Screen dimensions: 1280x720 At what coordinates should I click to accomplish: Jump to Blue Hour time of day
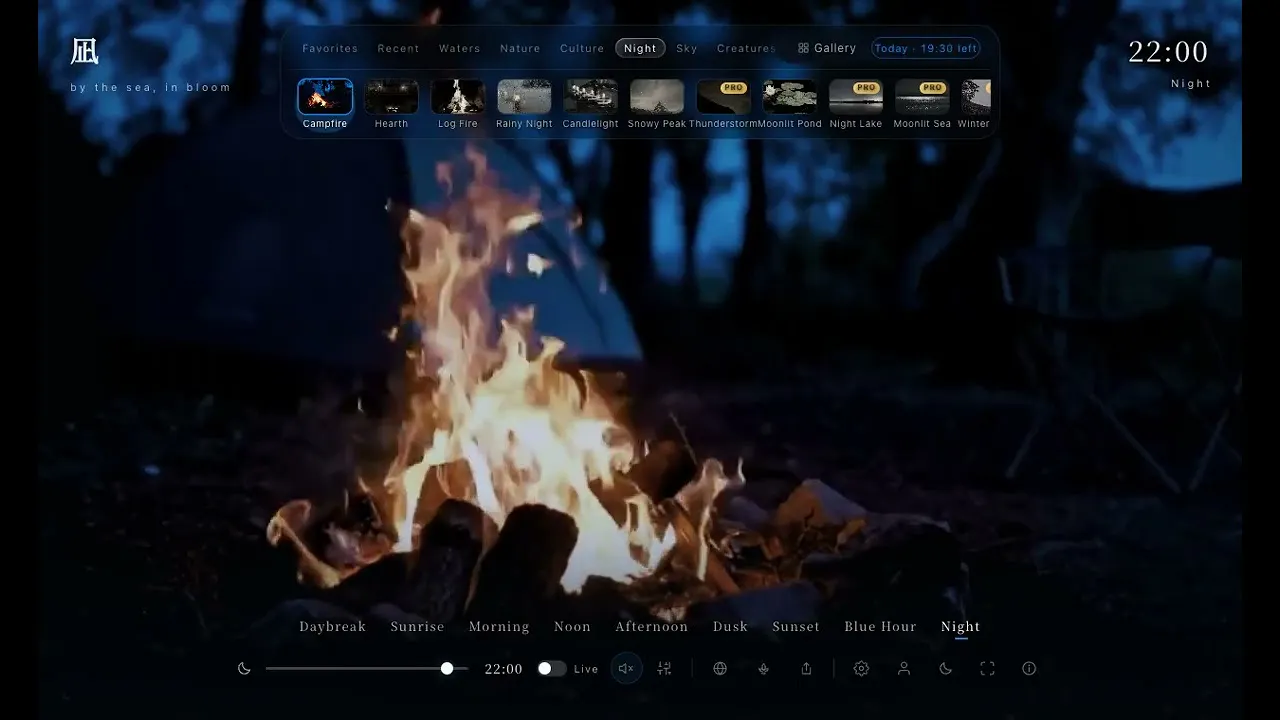pos(880,626)
